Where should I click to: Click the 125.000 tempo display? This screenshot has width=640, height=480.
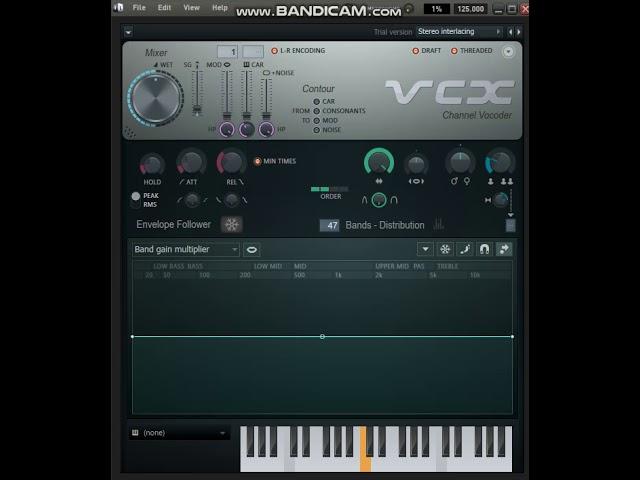(470, 9)
